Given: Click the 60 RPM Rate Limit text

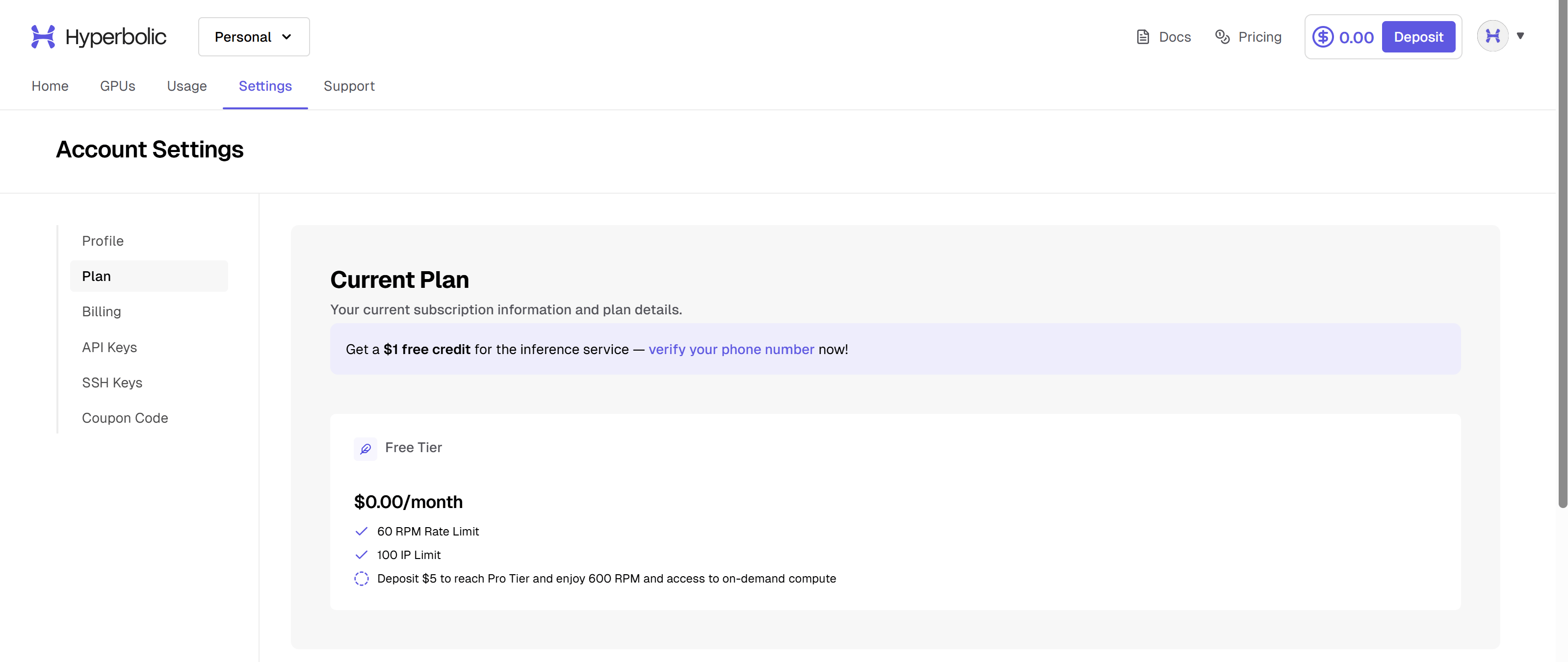Looking at the screenshot, I should pos(428,532).
